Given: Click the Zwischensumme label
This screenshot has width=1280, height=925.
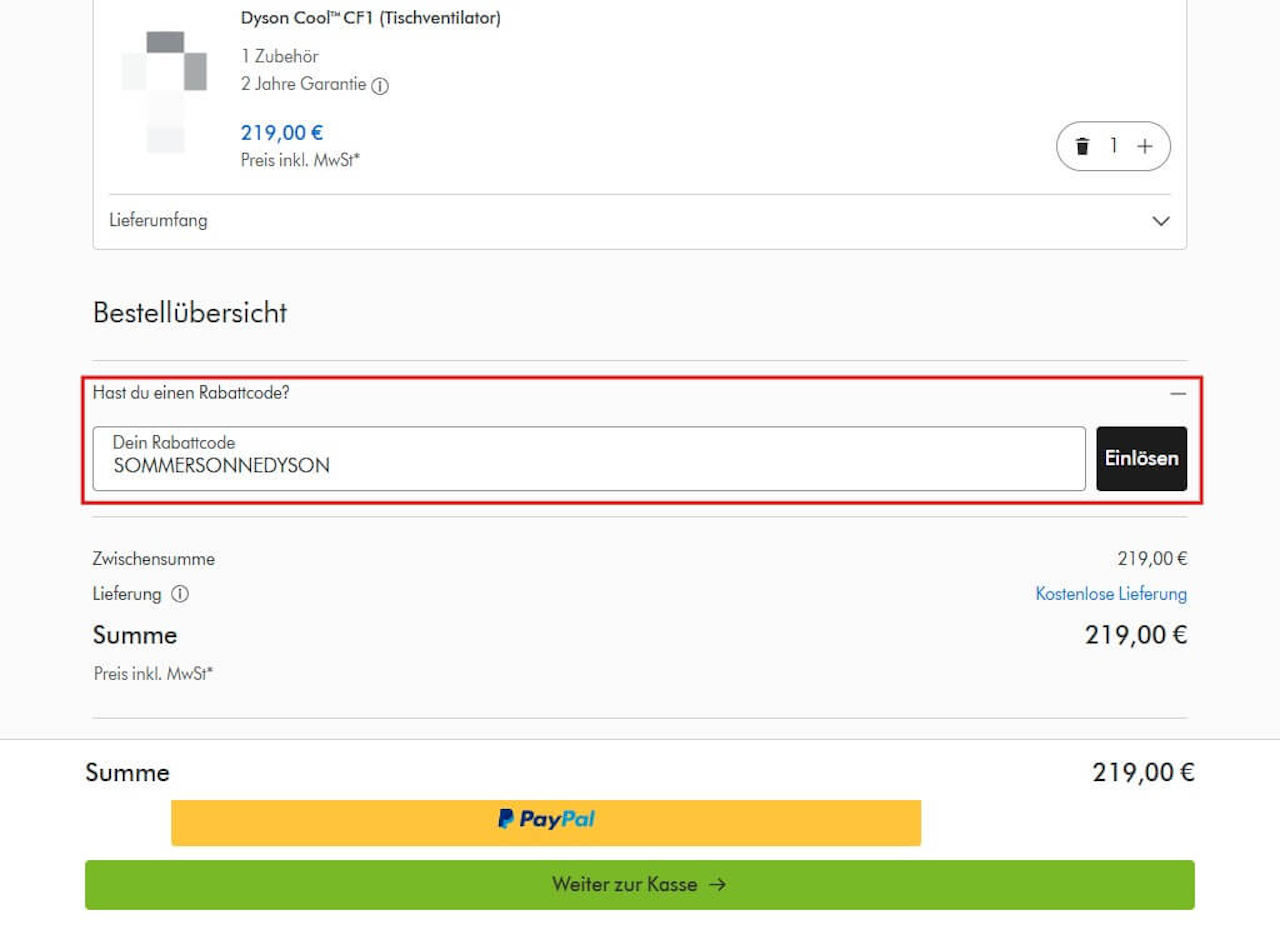Looking at the screenshot, I should 154,559.
